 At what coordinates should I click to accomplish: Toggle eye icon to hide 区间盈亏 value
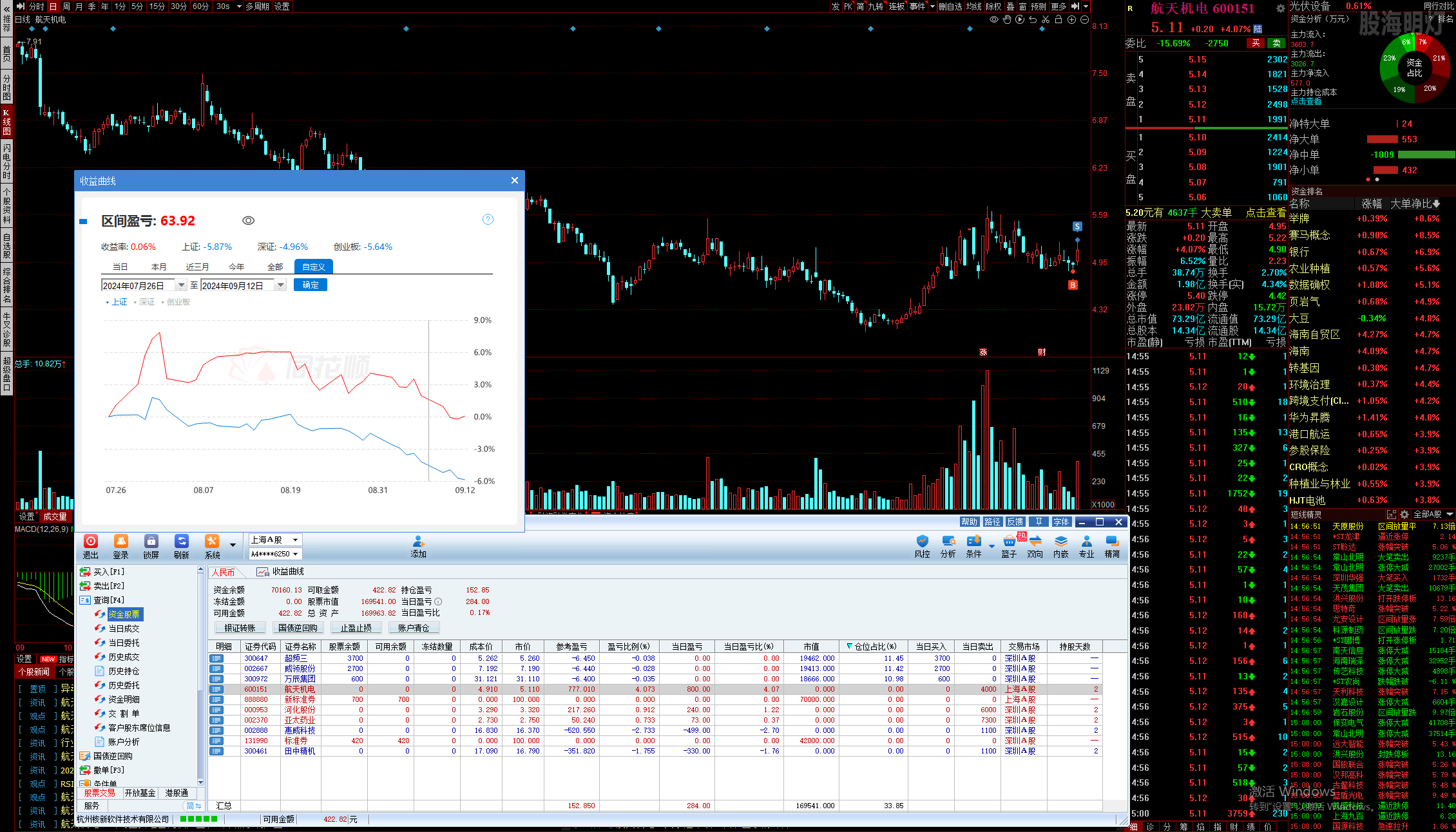pyautogui.click(x=249, y=220)
